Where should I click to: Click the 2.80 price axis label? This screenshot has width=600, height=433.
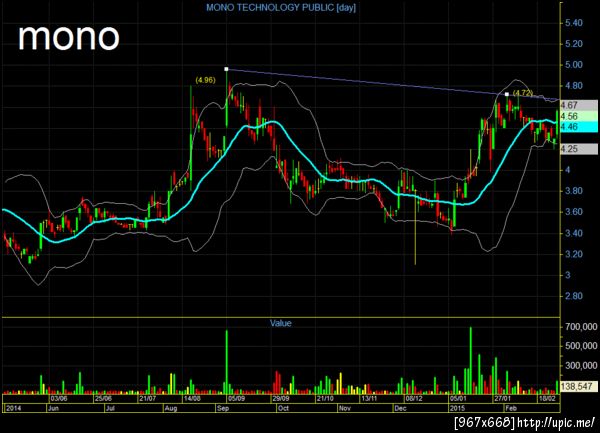574,296
